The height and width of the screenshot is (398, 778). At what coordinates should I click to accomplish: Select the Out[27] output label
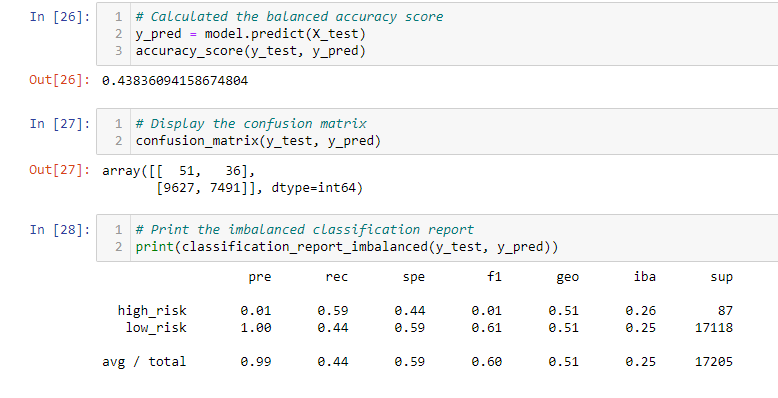click(x=60, y=170)
